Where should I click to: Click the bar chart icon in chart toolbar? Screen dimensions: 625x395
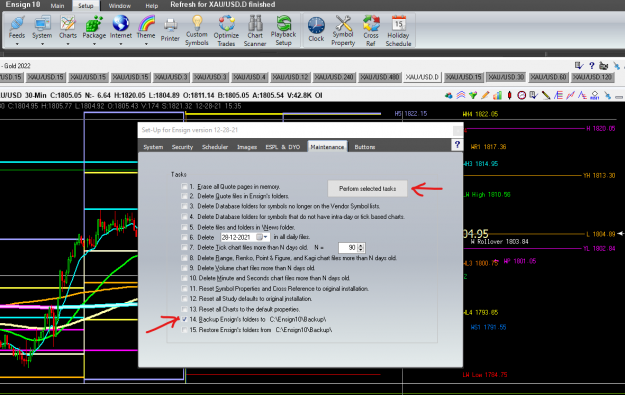(x=497, y=95)
